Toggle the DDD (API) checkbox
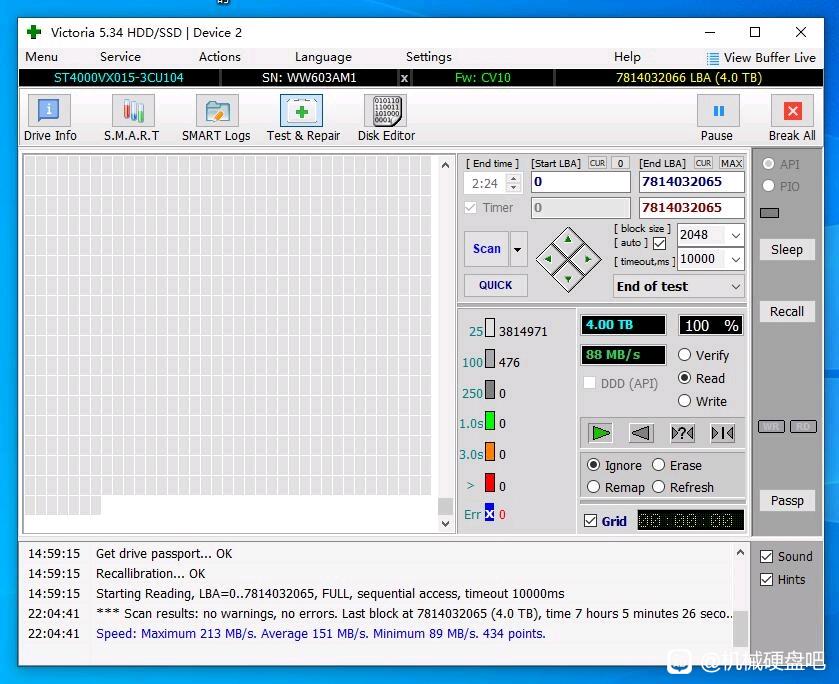The height and width of the screenshot is (684, 839). [x=589, y=383]
